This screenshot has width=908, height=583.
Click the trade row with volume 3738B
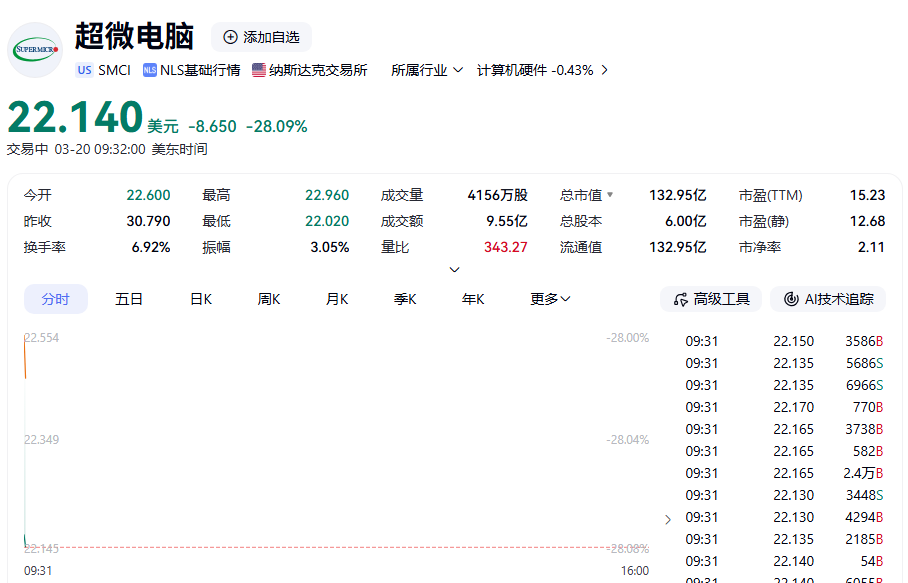pyautogui.click(x=784, y=429)
